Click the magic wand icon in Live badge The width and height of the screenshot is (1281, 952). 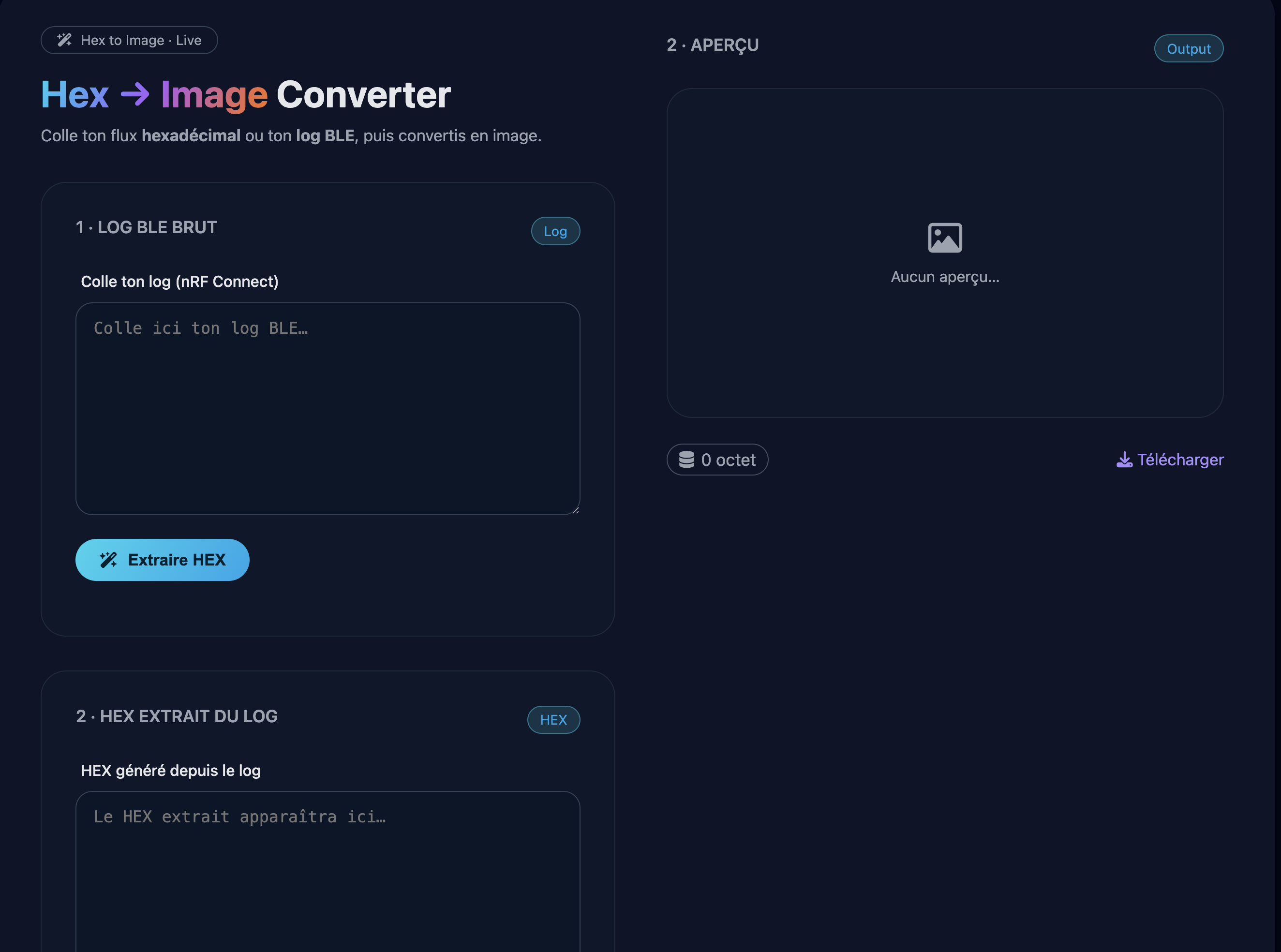tap(64, 40)
